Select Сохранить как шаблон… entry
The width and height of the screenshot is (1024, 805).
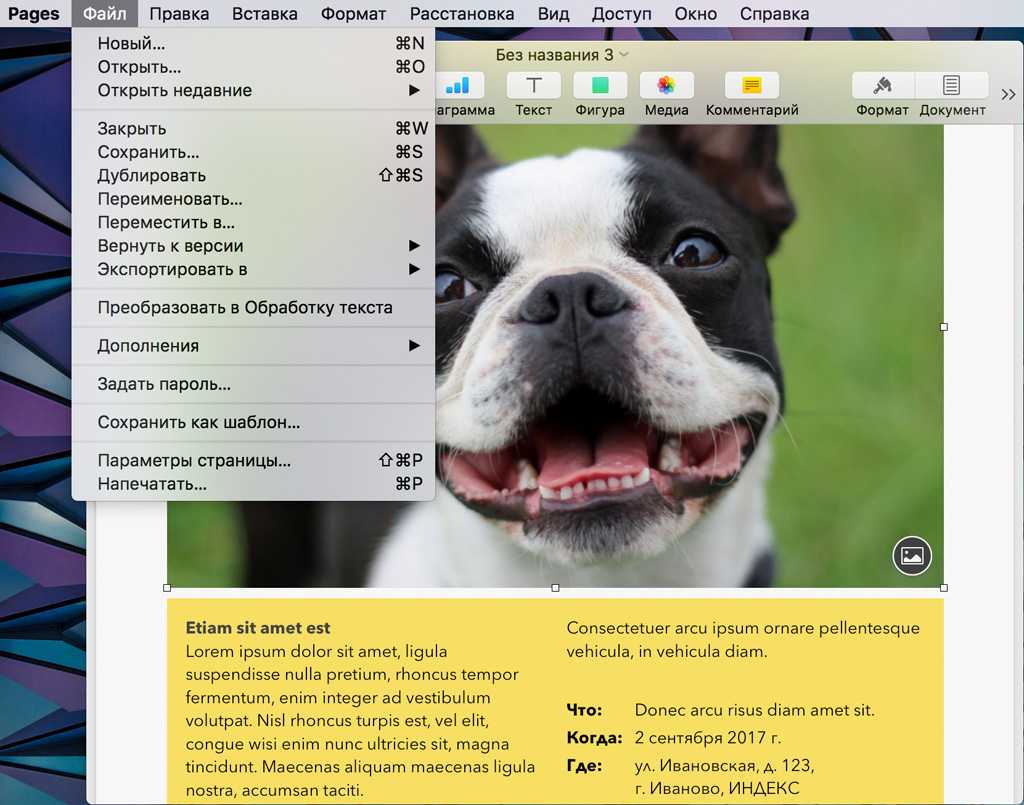[x=199, y=422]
